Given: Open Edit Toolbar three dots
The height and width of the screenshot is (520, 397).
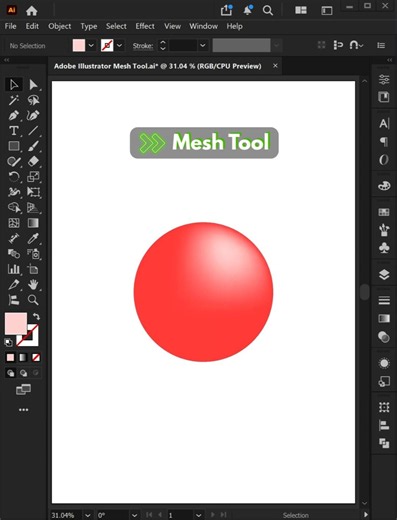Looking at the screenshot, I should pyautogui.click(x=23, y=410).
